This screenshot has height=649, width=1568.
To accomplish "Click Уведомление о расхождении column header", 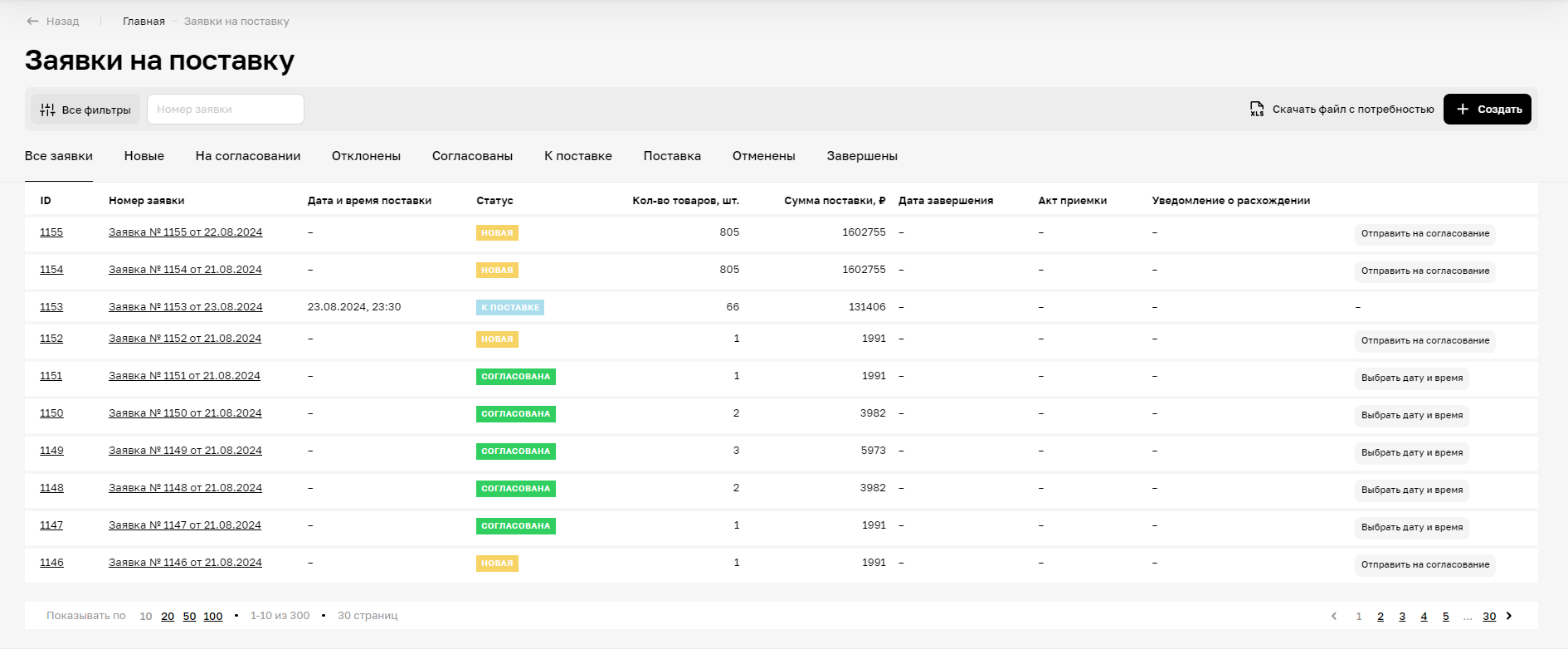I will pyautogui.click(x=1231, y=201).
